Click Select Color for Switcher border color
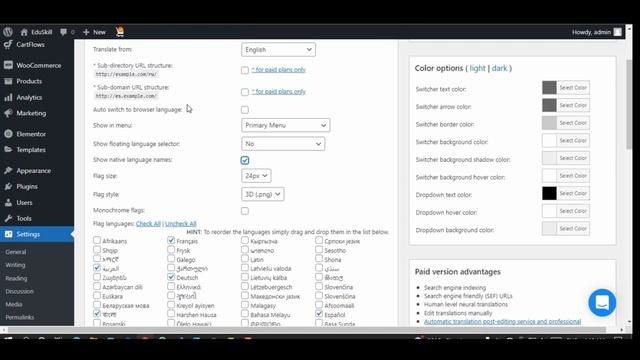 (x=573, y=123)
